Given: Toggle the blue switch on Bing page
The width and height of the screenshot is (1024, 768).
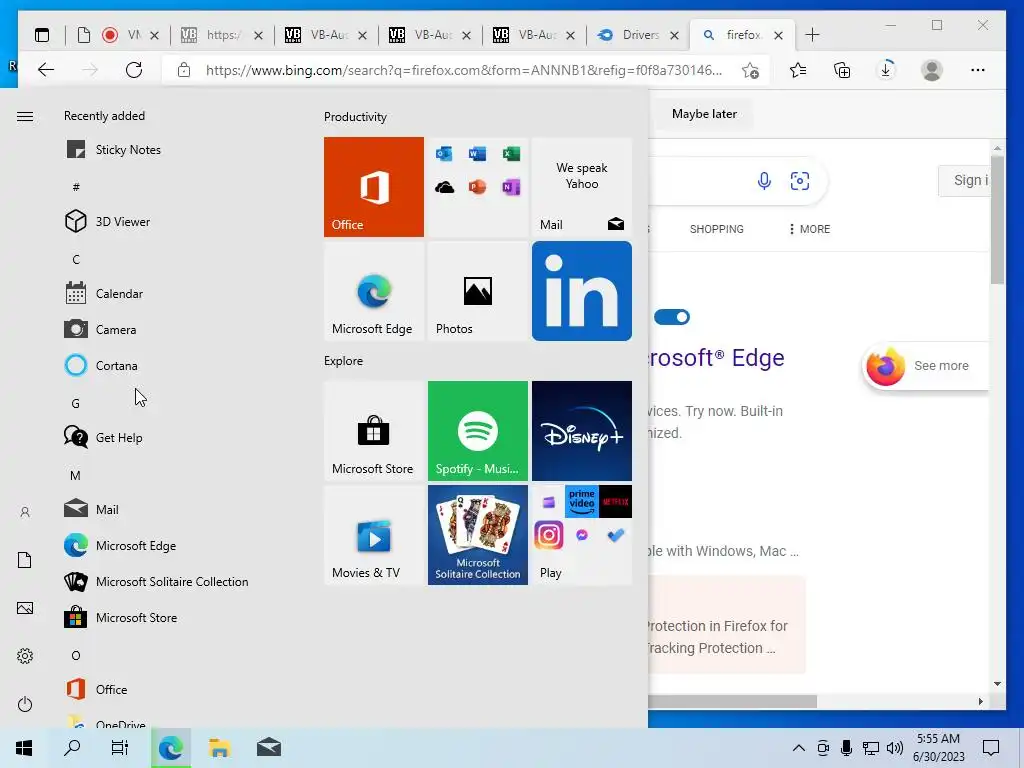Looking at the screenshot, I should pos(672,317).
